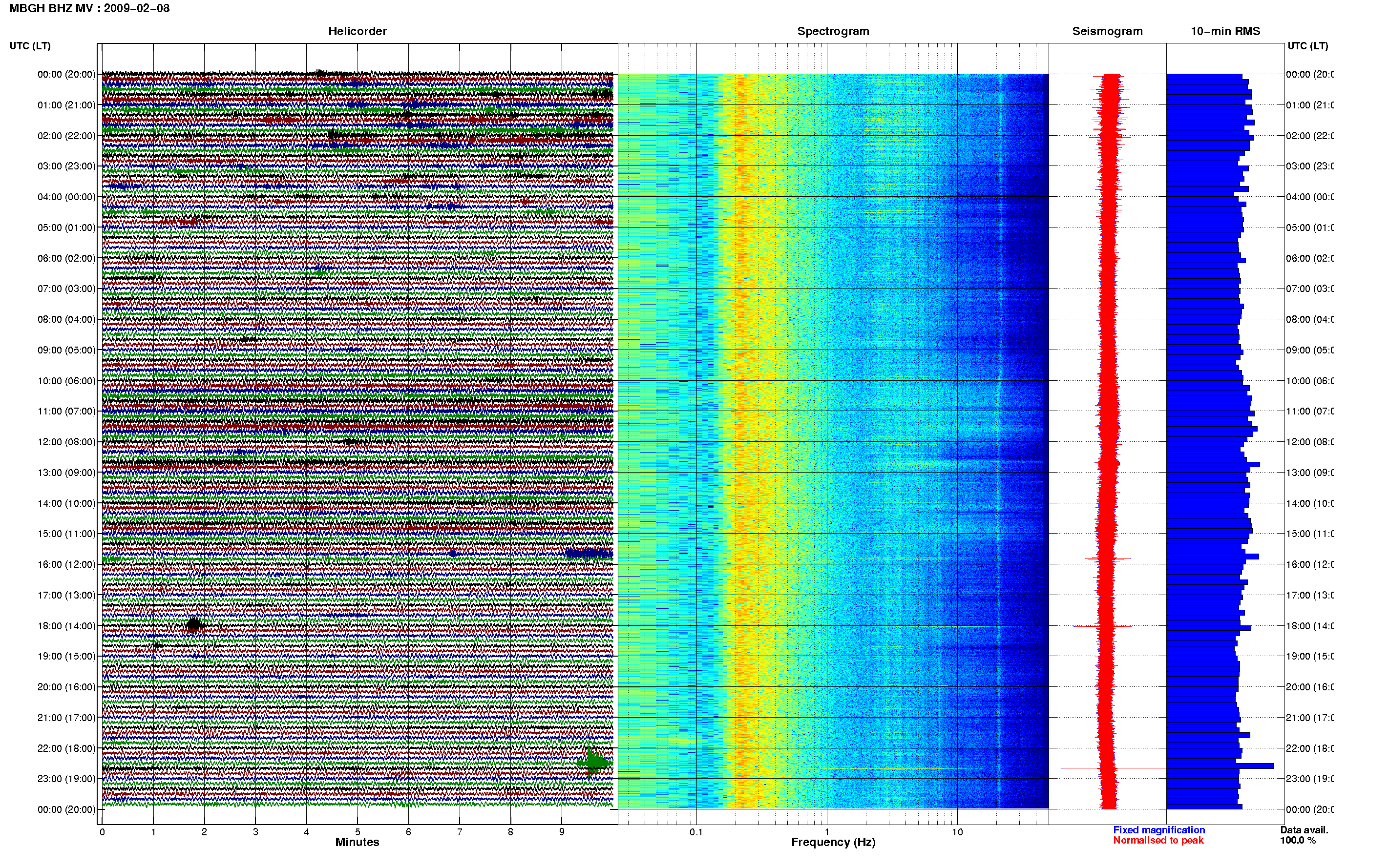The image size is (1389, 868).
Task: Click the 'Seismogram' panel heading
Action: point(1107,31)
